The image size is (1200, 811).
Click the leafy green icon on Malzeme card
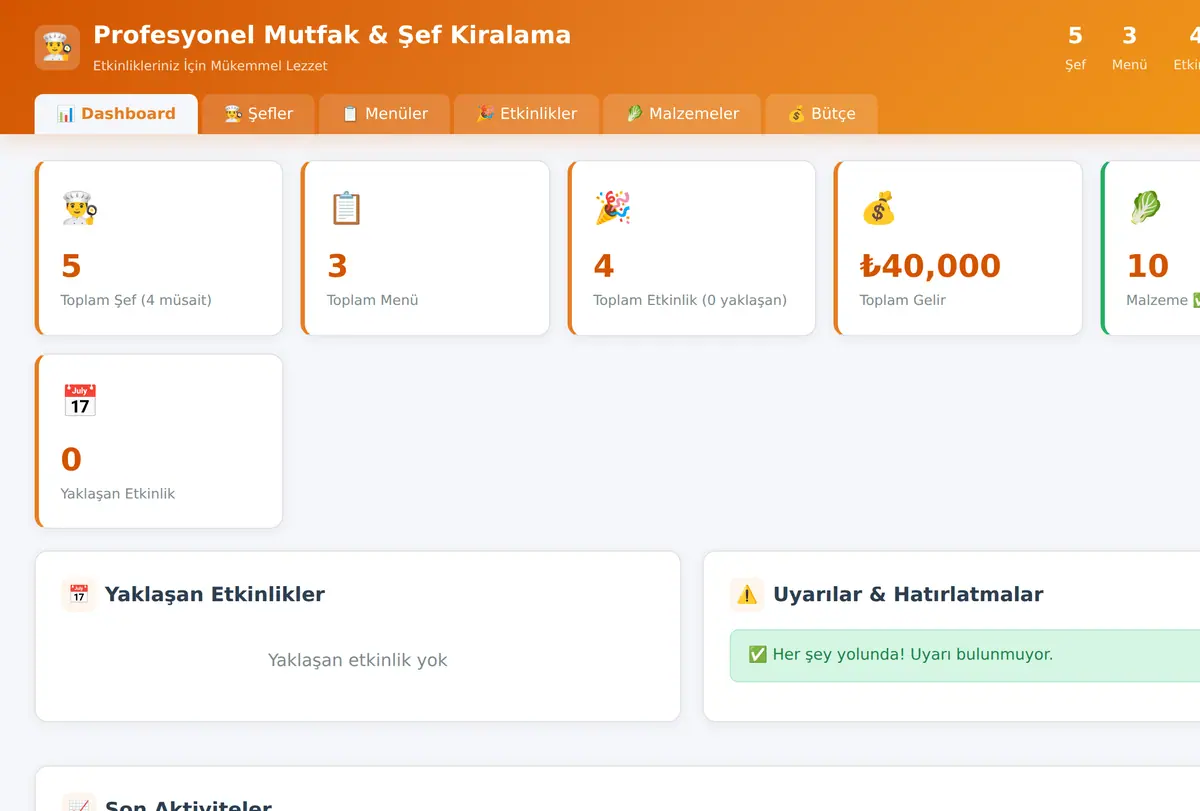1145,208
